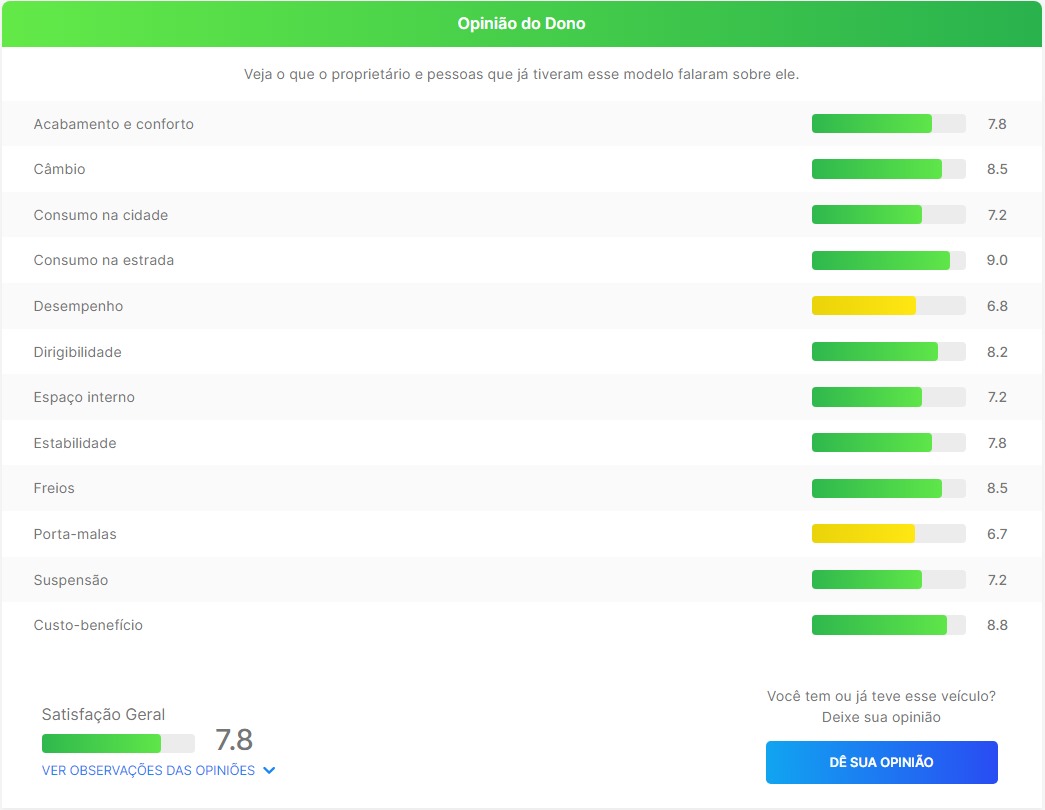Click the Deixe sua opinião text
This screenshot has width=1045, height=810.
point(881,717)
